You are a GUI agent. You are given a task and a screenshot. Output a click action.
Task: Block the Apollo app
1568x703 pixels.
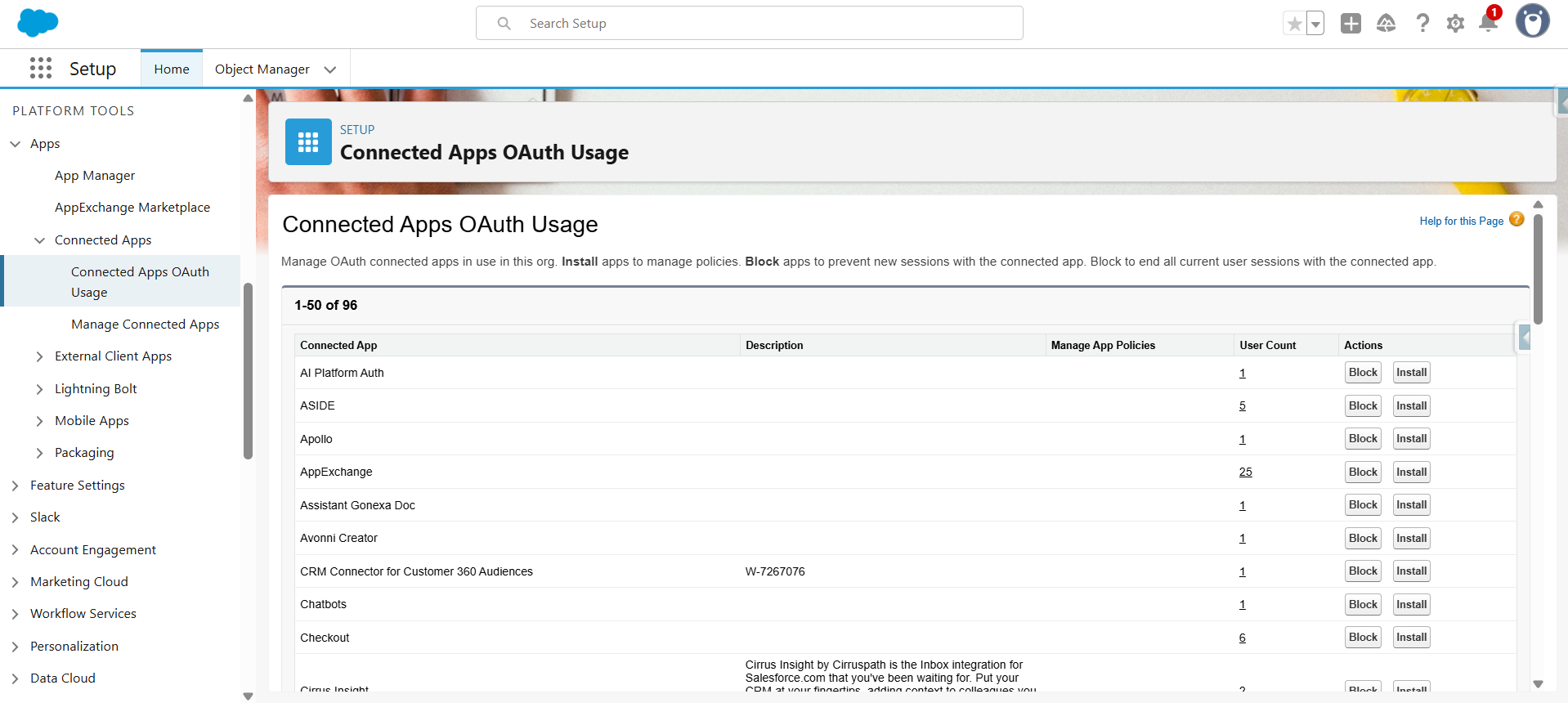(1363, 439)
